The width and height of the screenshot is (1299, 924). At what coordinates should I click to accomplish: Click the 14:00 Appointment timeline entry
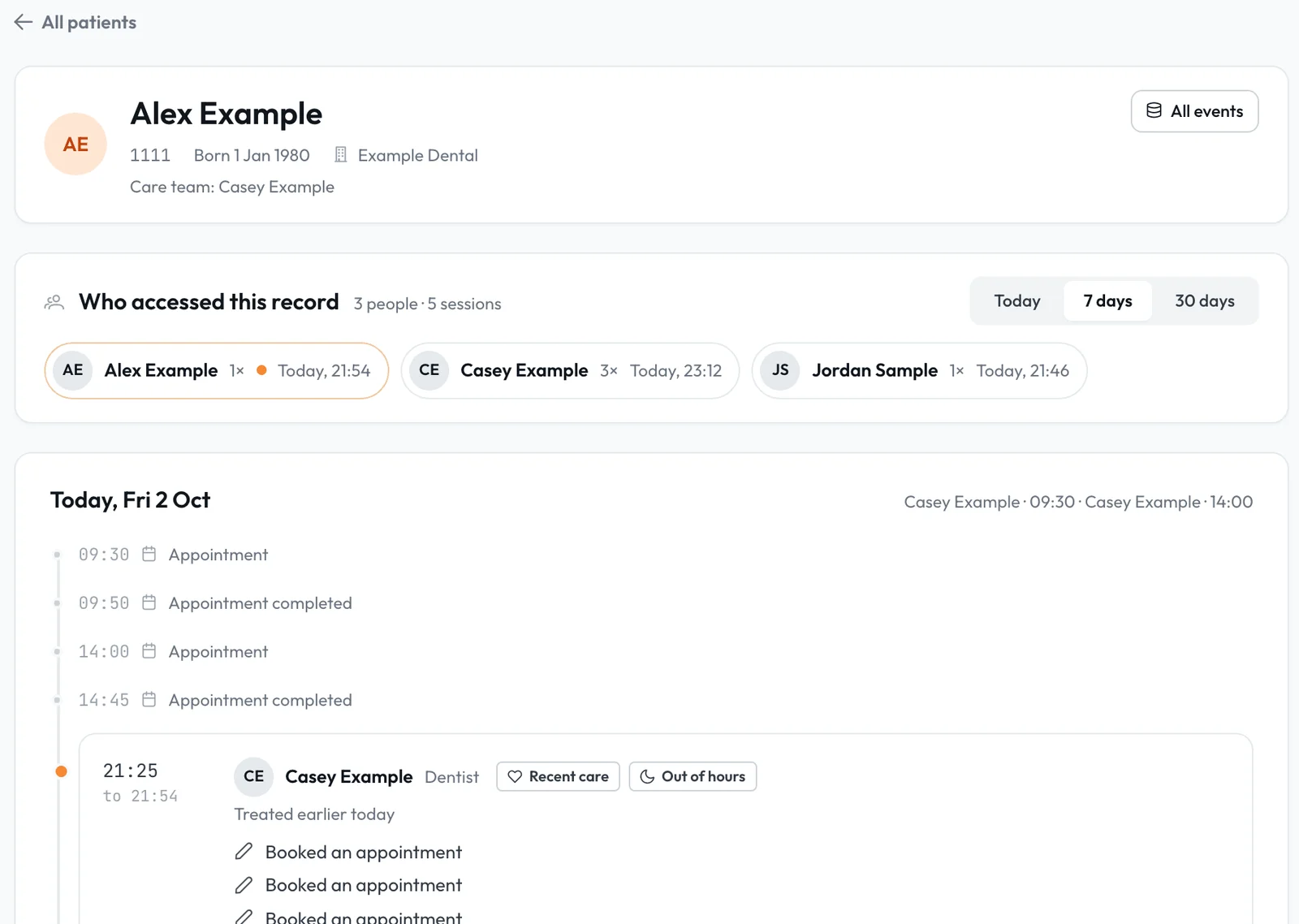point(173,652)
